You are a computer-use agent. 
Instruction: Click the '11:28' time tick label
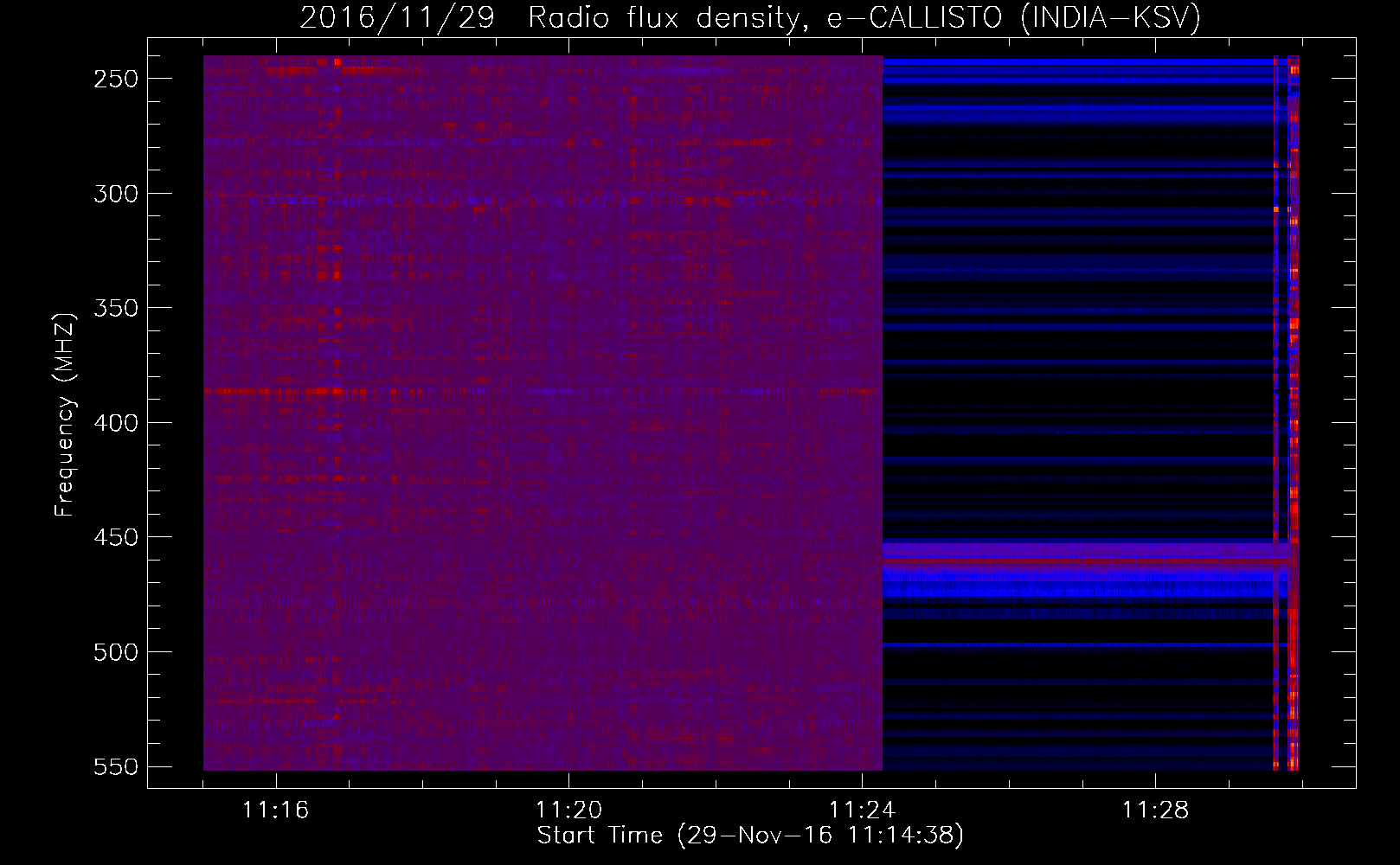(x=1156, y=811)
